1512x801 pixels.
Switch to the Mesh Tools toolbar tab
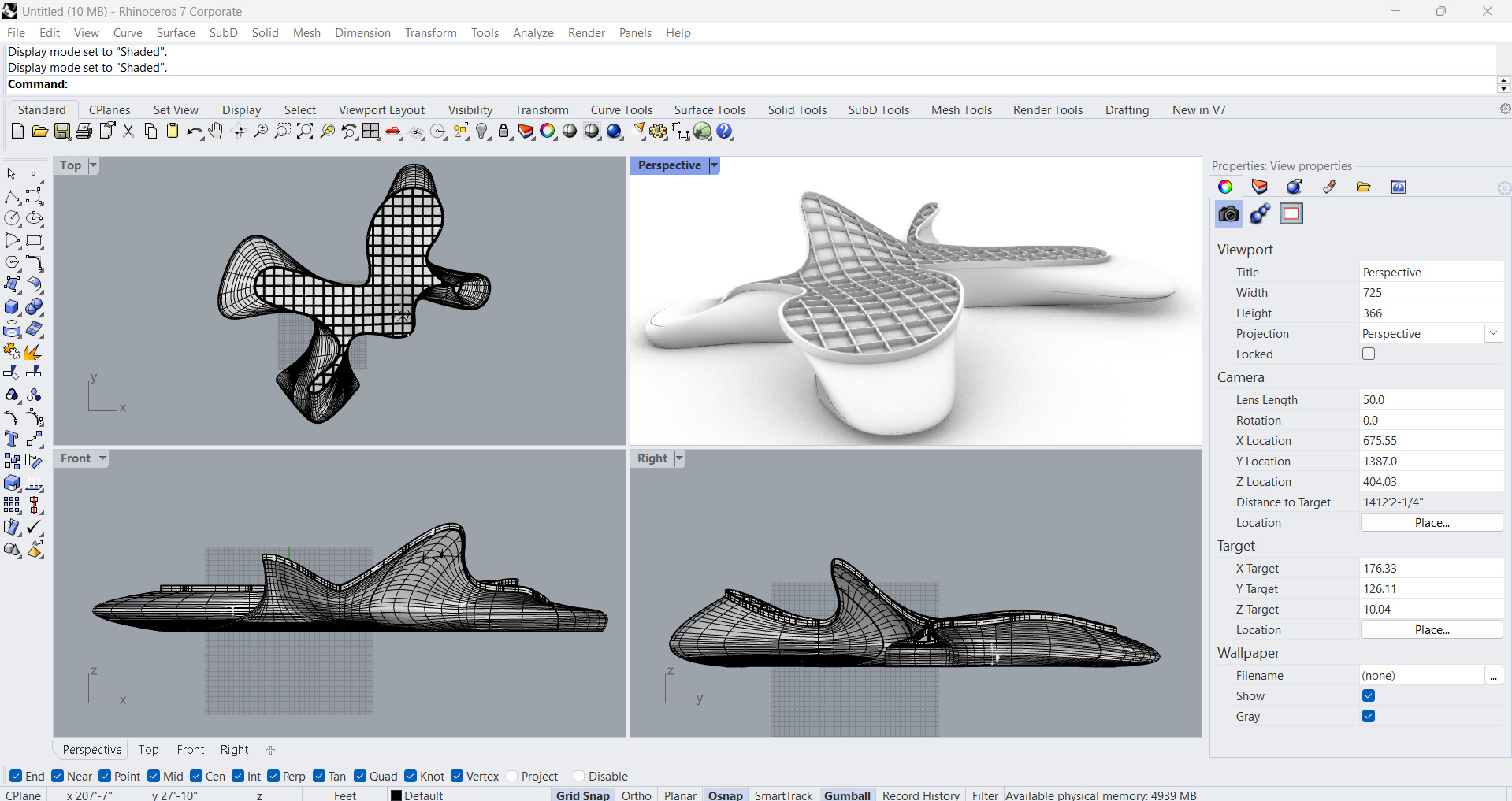pos(961,110)
